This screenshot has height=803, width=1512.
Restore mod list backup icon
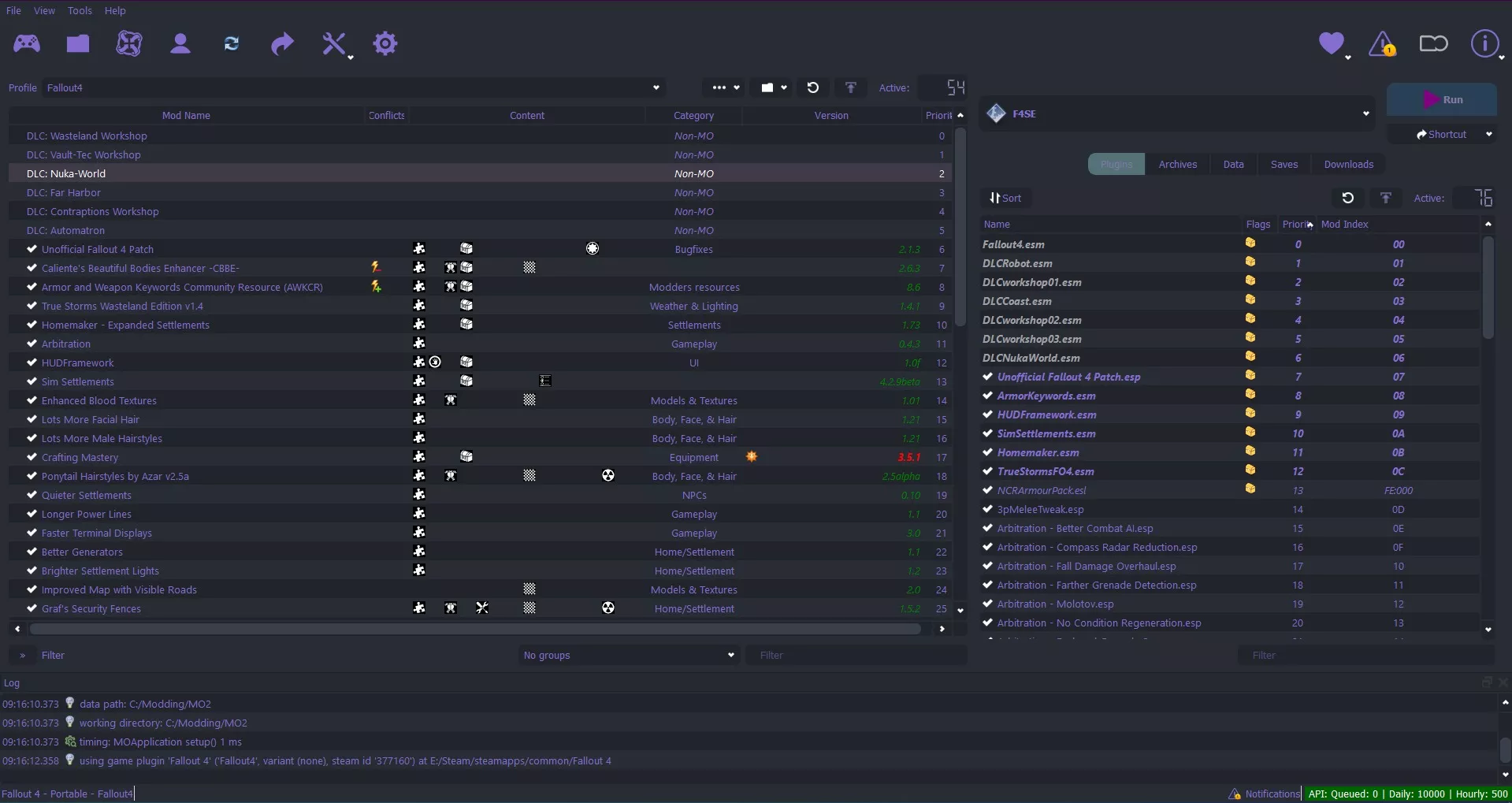(x=813, y=87)
